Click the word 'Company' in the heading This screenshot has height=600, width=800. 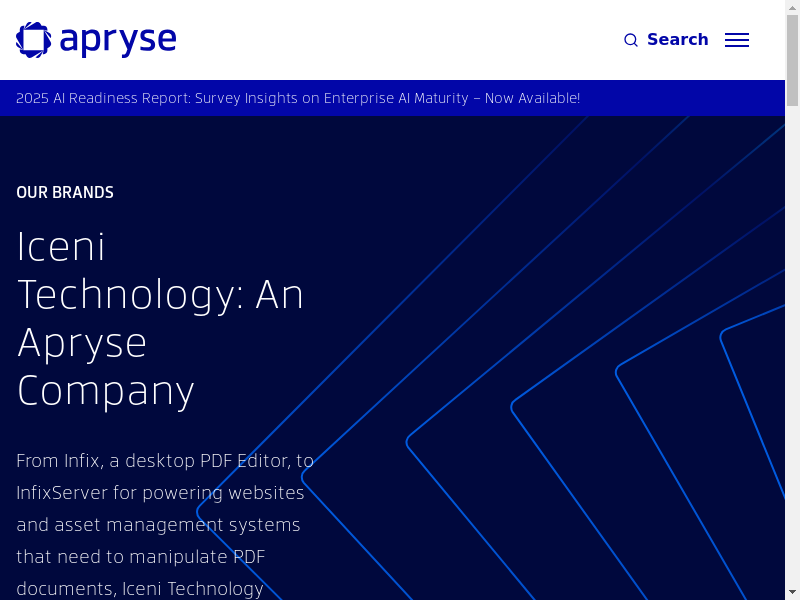(x=105, y=390)
